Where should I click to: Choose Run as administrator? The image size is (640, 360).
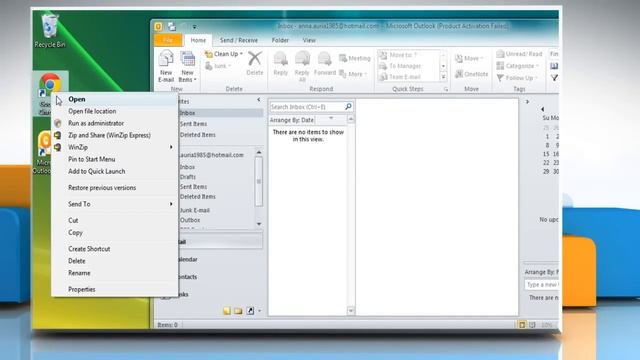(x=115, y=123)
